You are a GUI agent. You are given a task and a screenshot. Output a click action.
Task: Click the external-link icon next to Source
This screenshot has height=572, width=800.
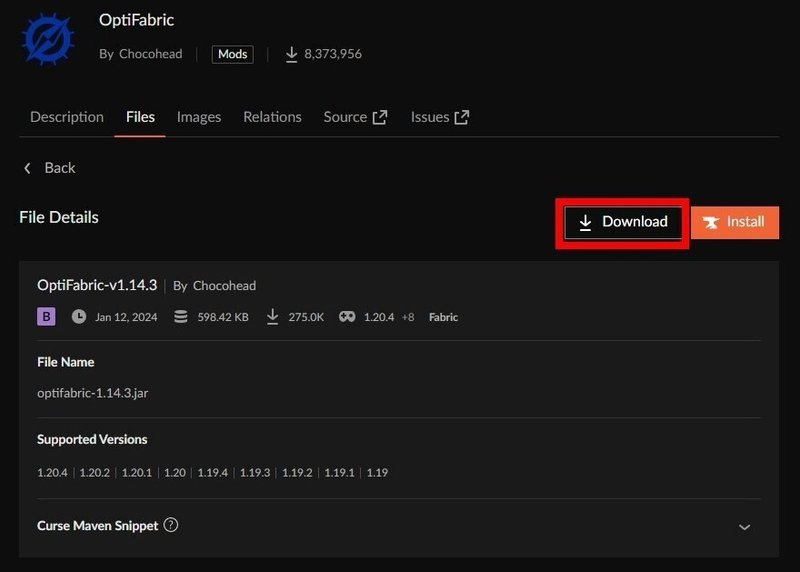click(380, 117)
